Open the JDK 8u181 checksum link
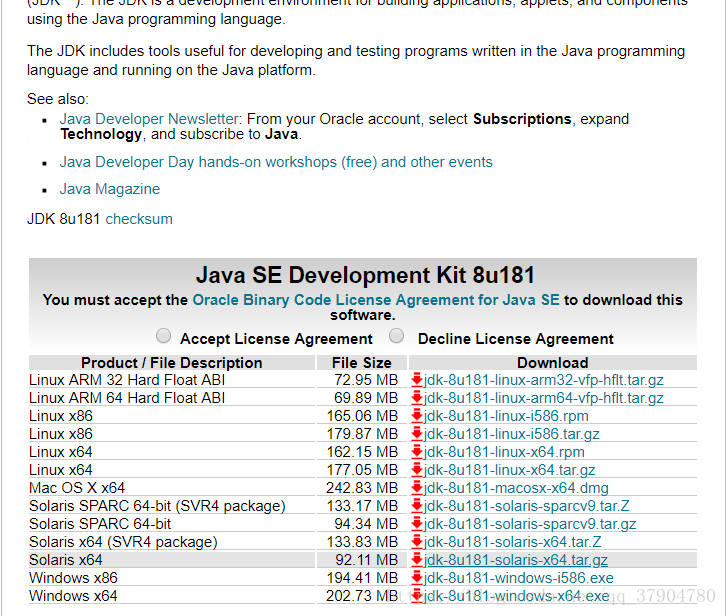Screen dimensions: 727x616 point(139,219)
